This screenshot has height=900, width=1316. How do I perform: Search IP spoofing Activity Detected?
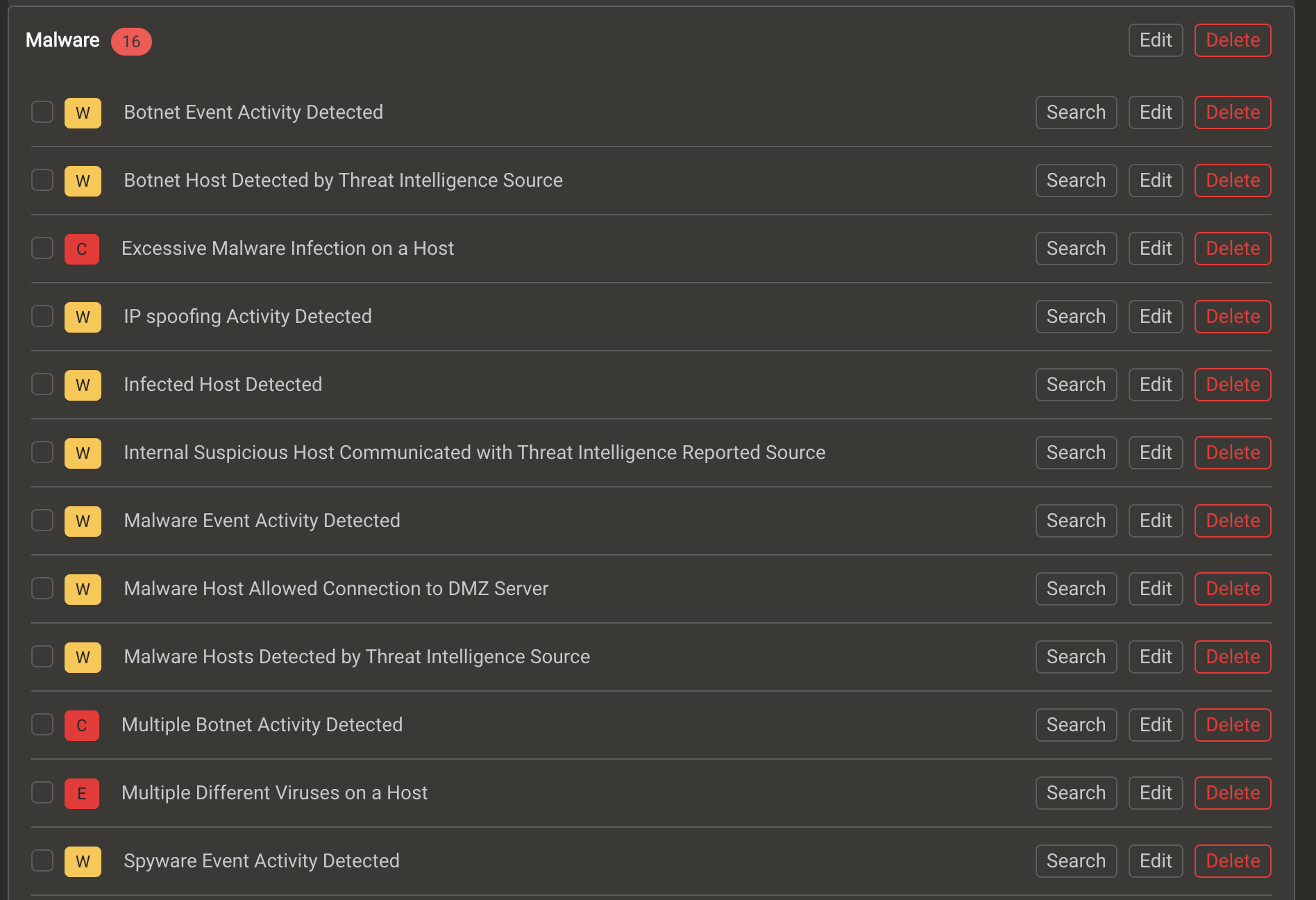pos(1076,317)
